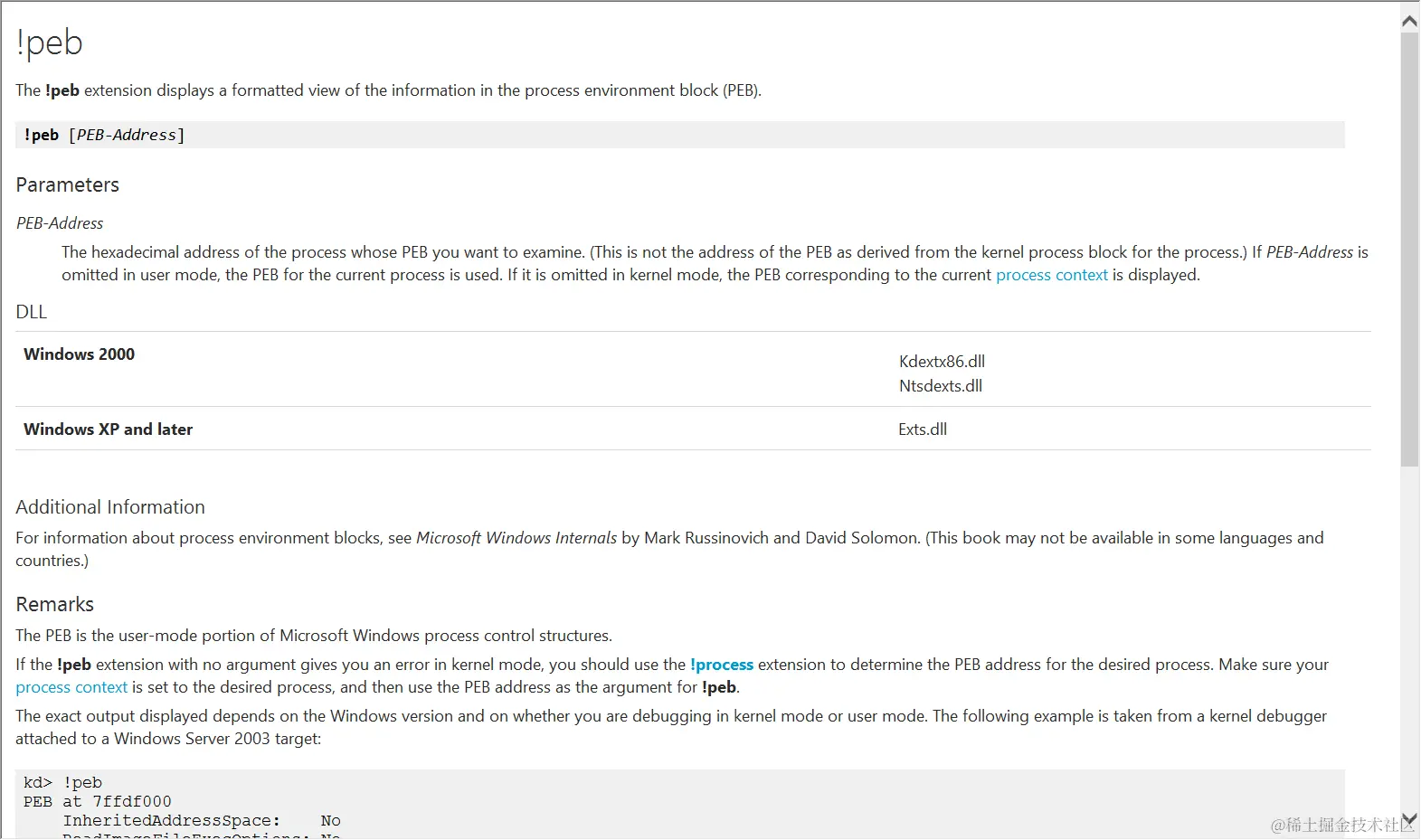Image resolution: width=1421 pixels, height=840 pixels.
Task: Click 'Exts.dll' in the DLL table
Action: tap(923, 429)
